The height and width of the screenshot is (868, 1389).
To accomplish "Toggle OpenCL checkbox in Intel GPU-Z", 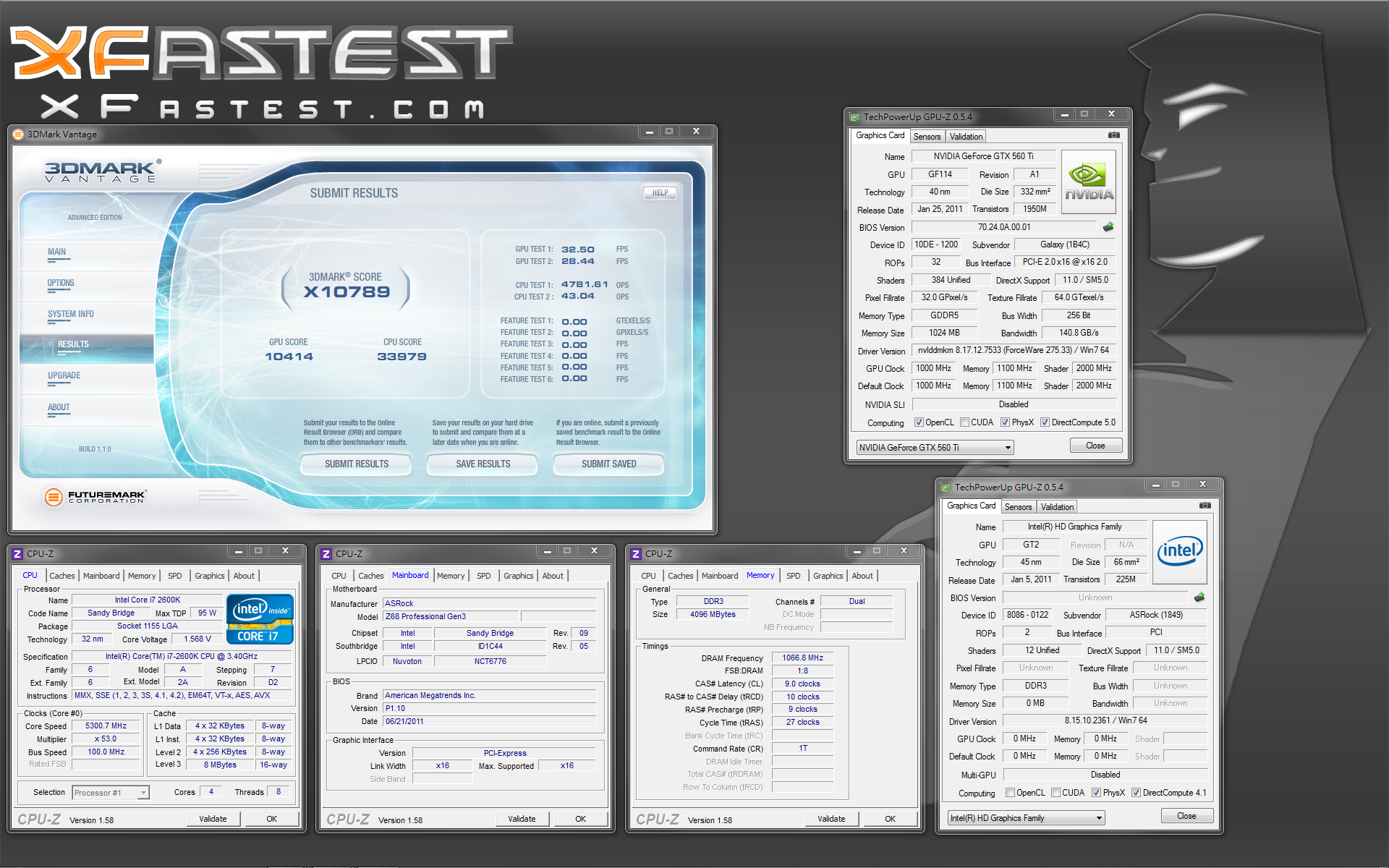I will click(x=1010, y=793).
